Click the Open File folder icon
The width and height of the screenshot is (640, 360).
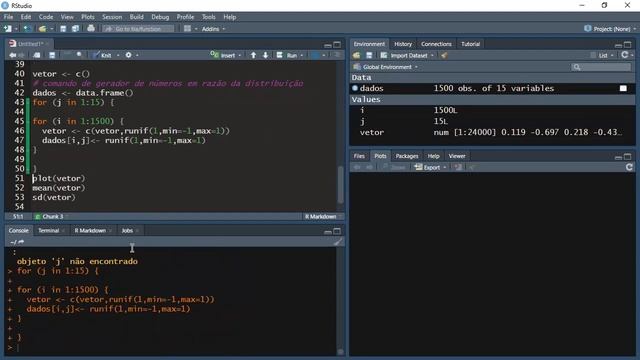[x=42, y=29]
